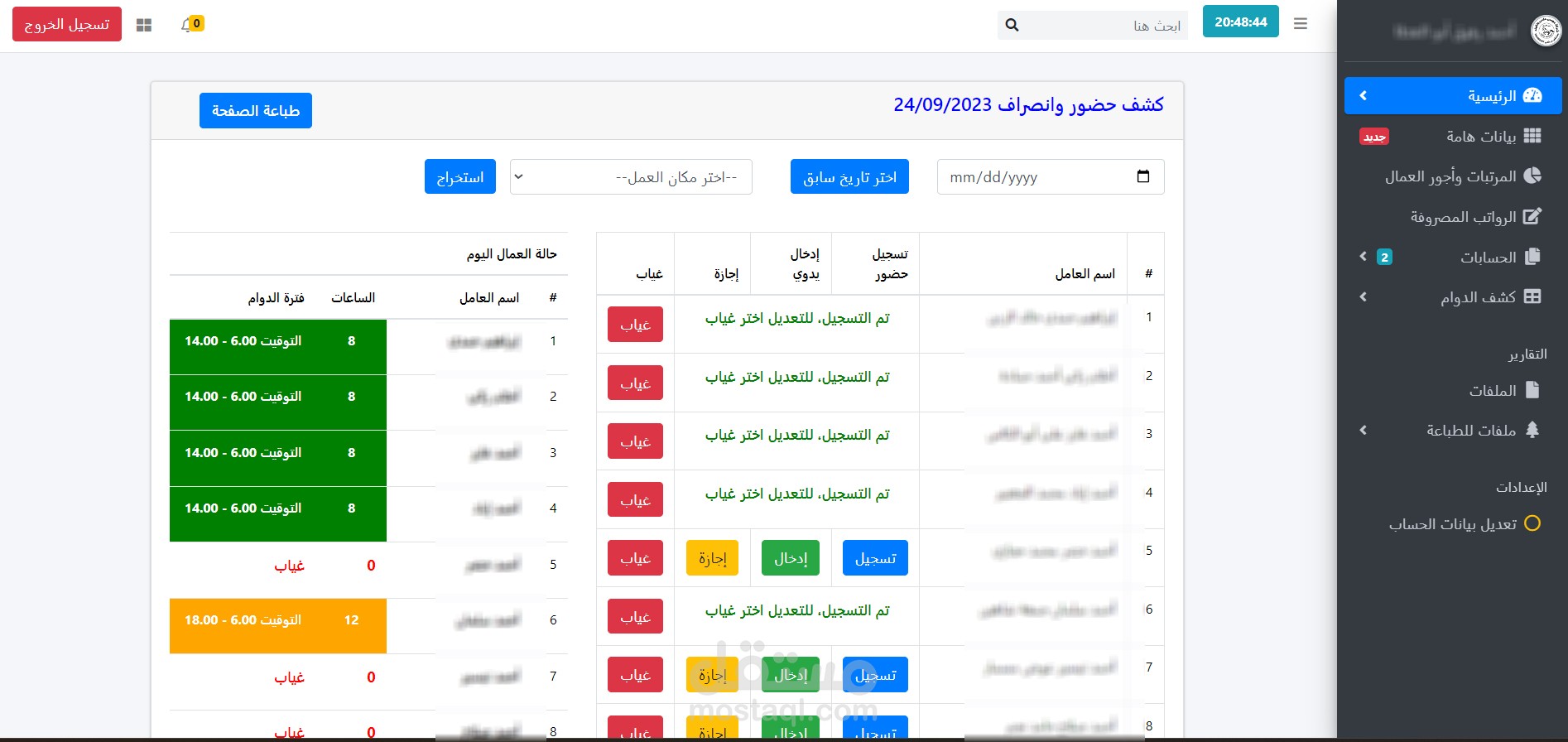Open the grid apps icon in top bar
Screen dimensions: 1568x742
coord(144,25)
